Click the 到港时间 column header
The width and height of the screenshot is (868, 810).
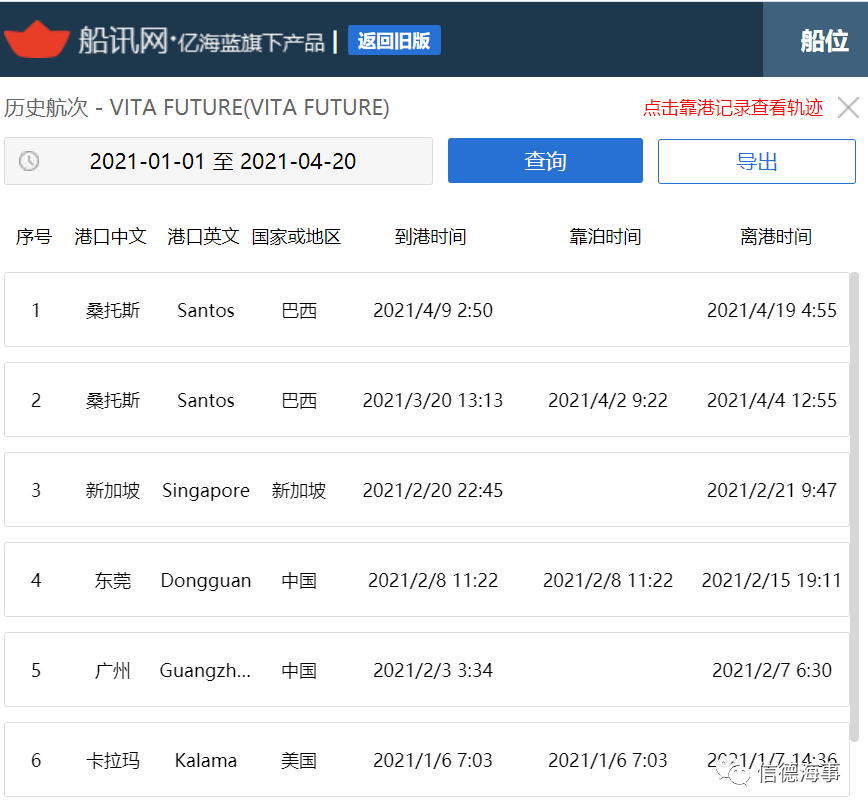pyautogui.click(x=430, y=237)
